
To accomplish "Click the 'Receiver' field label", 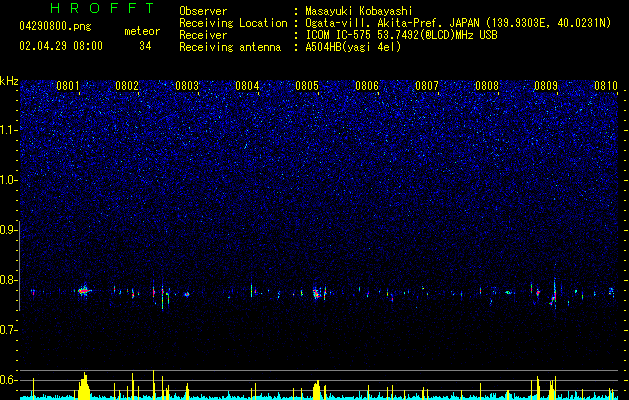I will pyautogui.click(x=203, y=35).
